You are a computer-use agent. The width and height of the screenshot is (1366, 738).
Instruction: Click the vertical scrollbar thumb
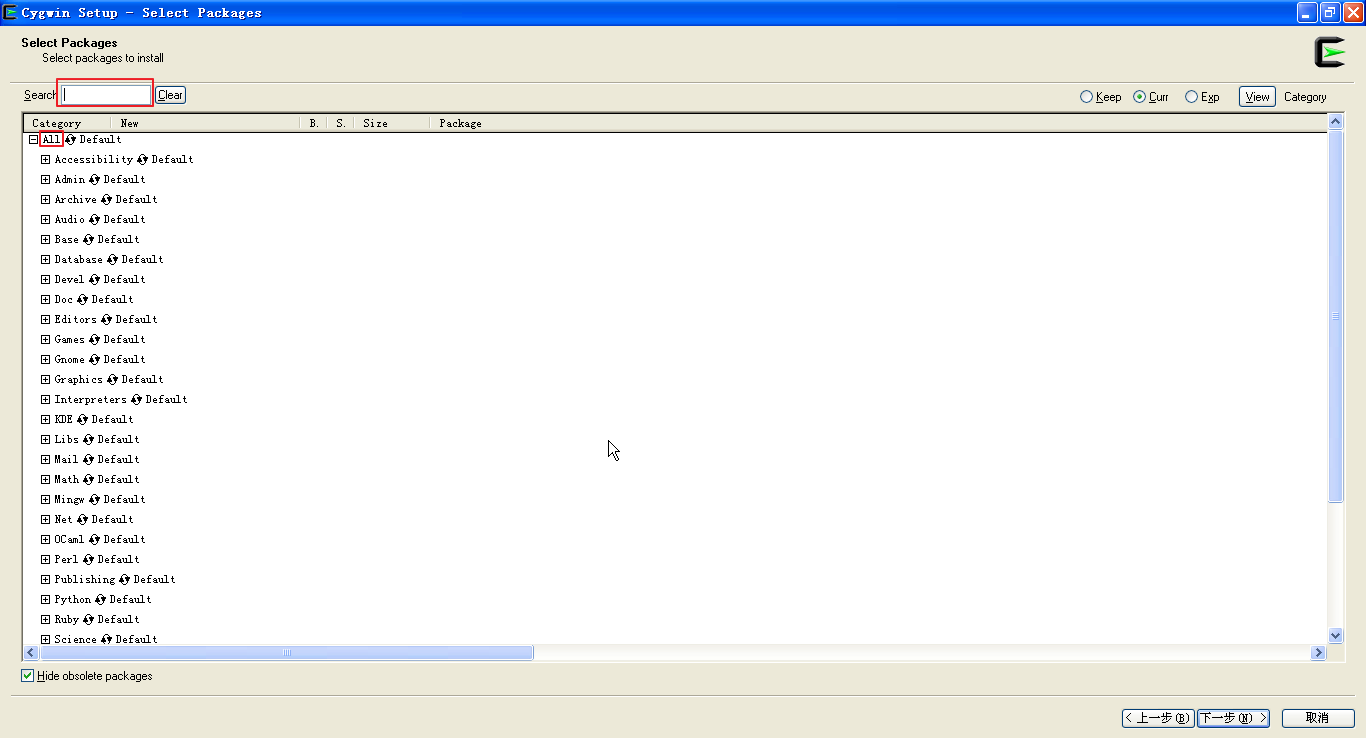[x=1335, y=316]
